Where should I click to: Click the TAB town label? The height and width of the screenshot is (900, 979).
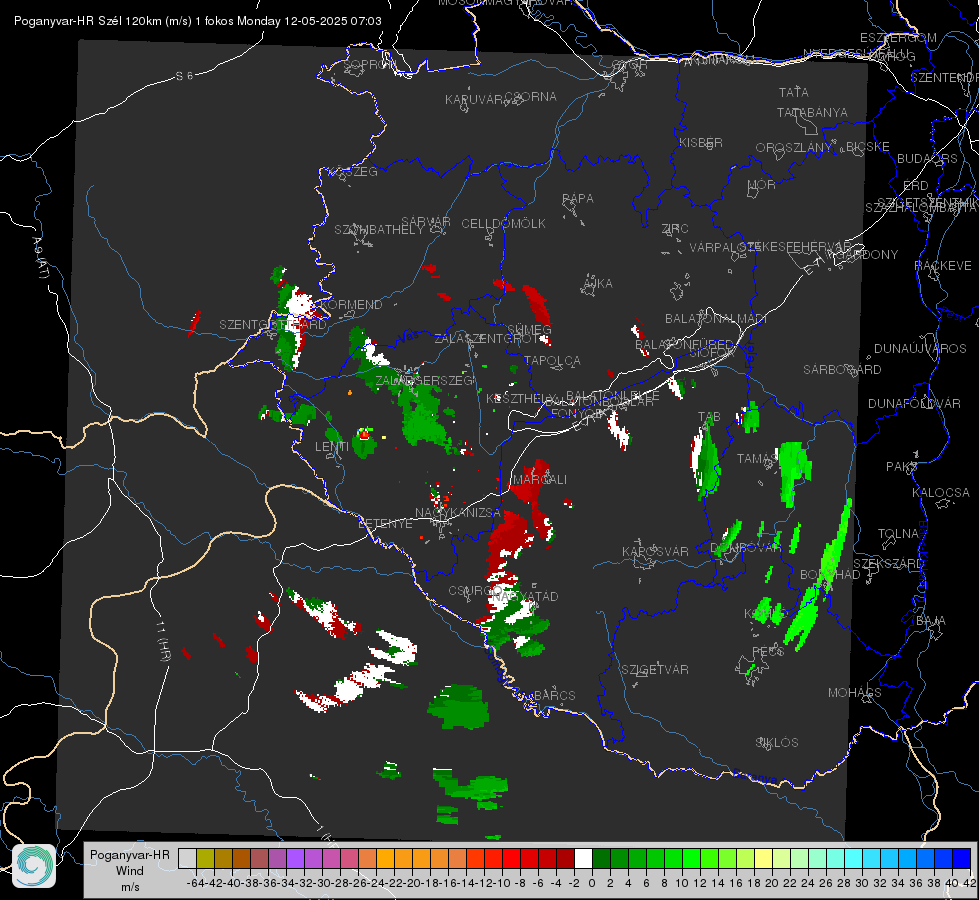(709, 416)
